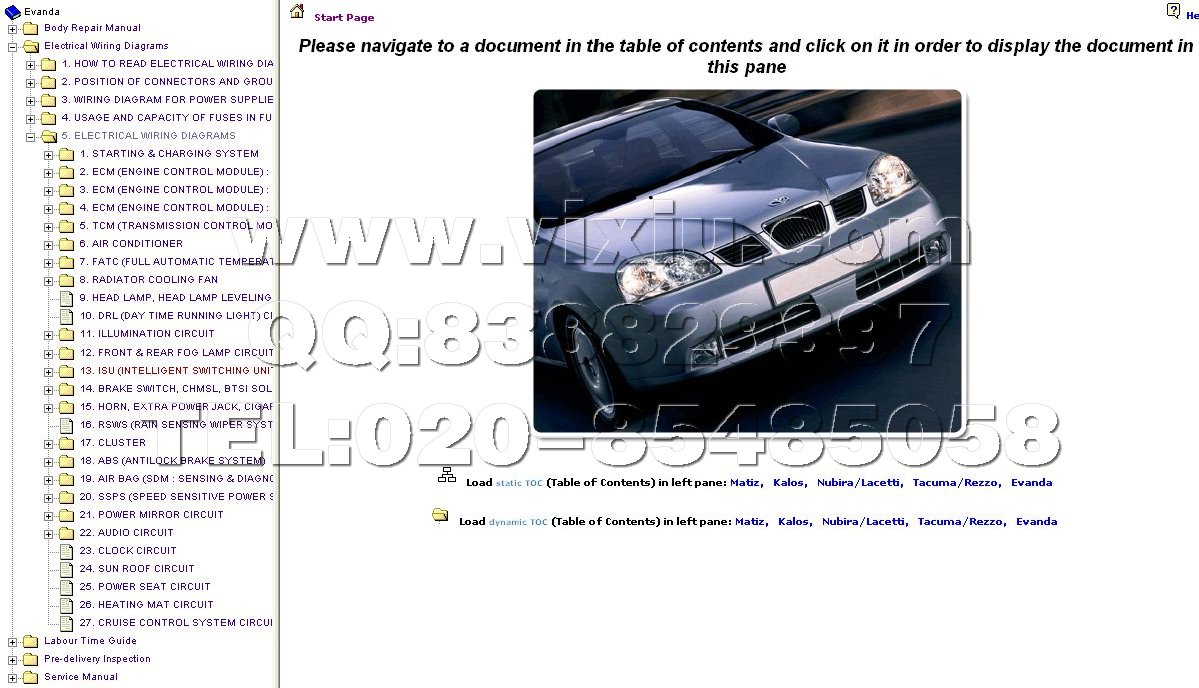The width and height of the screenshot is (1199, 688).
Task: Select the Heating Mat Circuit entry
Action: point(155,605)
